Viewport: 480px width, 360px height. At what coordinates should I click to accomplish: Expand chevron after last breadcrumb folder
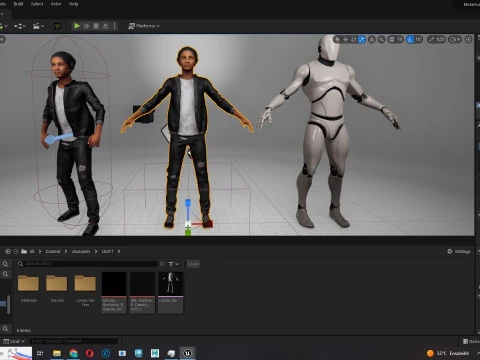119,251
